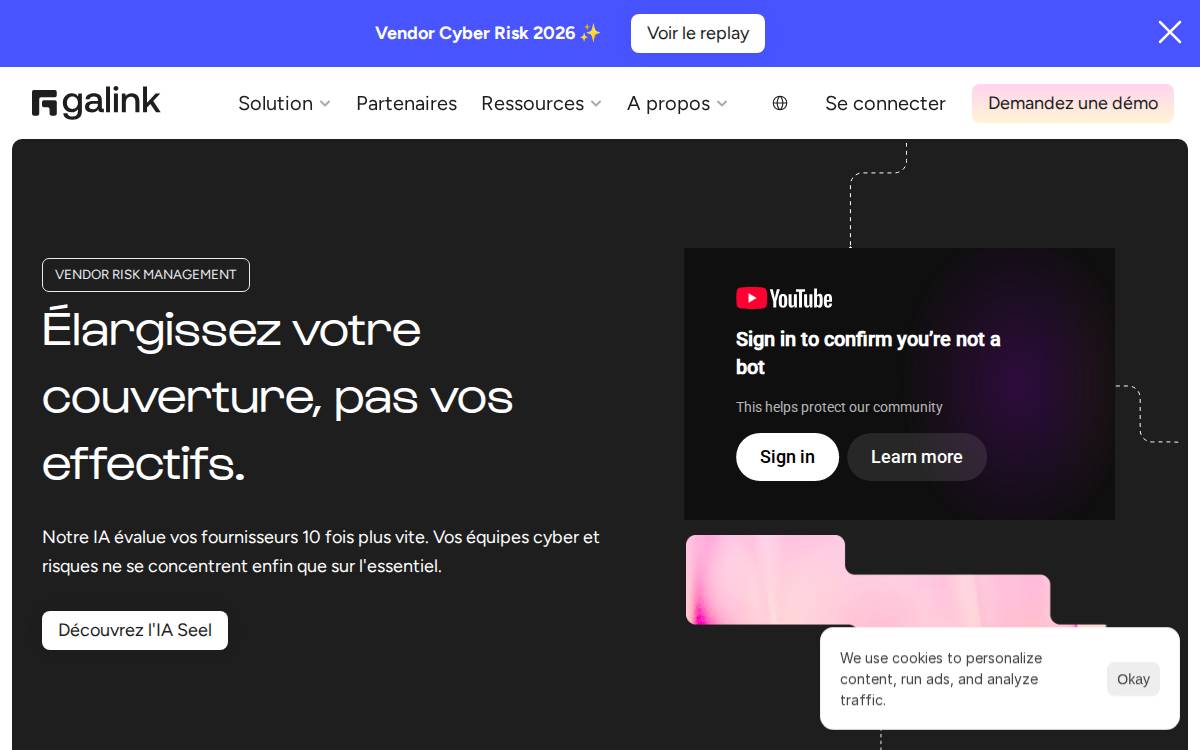
Task: Click the YouTube Sign in button
Action: 787,457
